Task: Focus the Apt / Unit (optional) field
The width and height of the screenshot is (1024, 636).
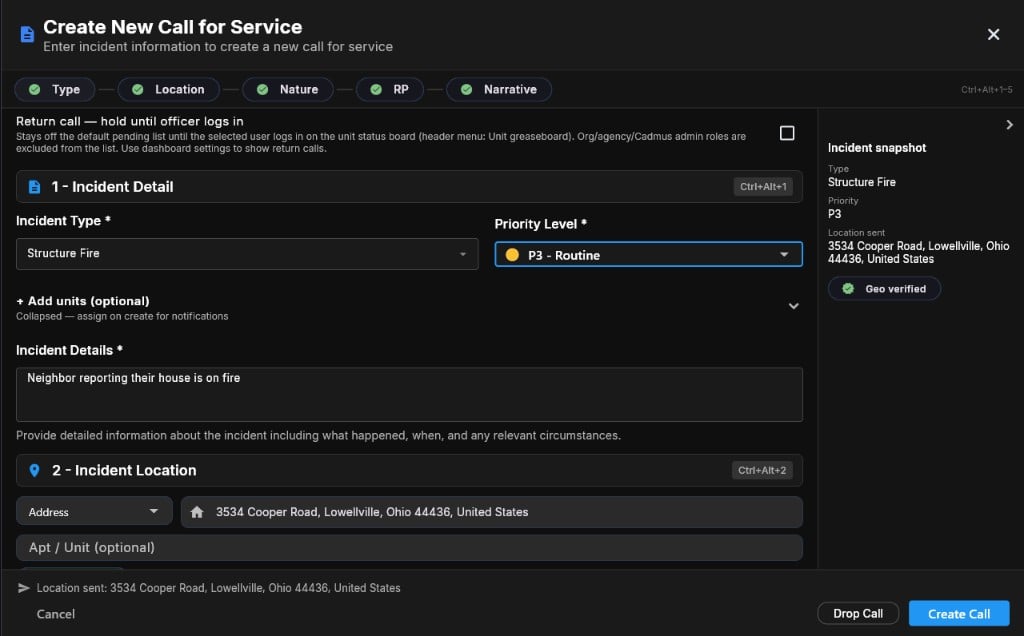Action: [x=409, y=548]
